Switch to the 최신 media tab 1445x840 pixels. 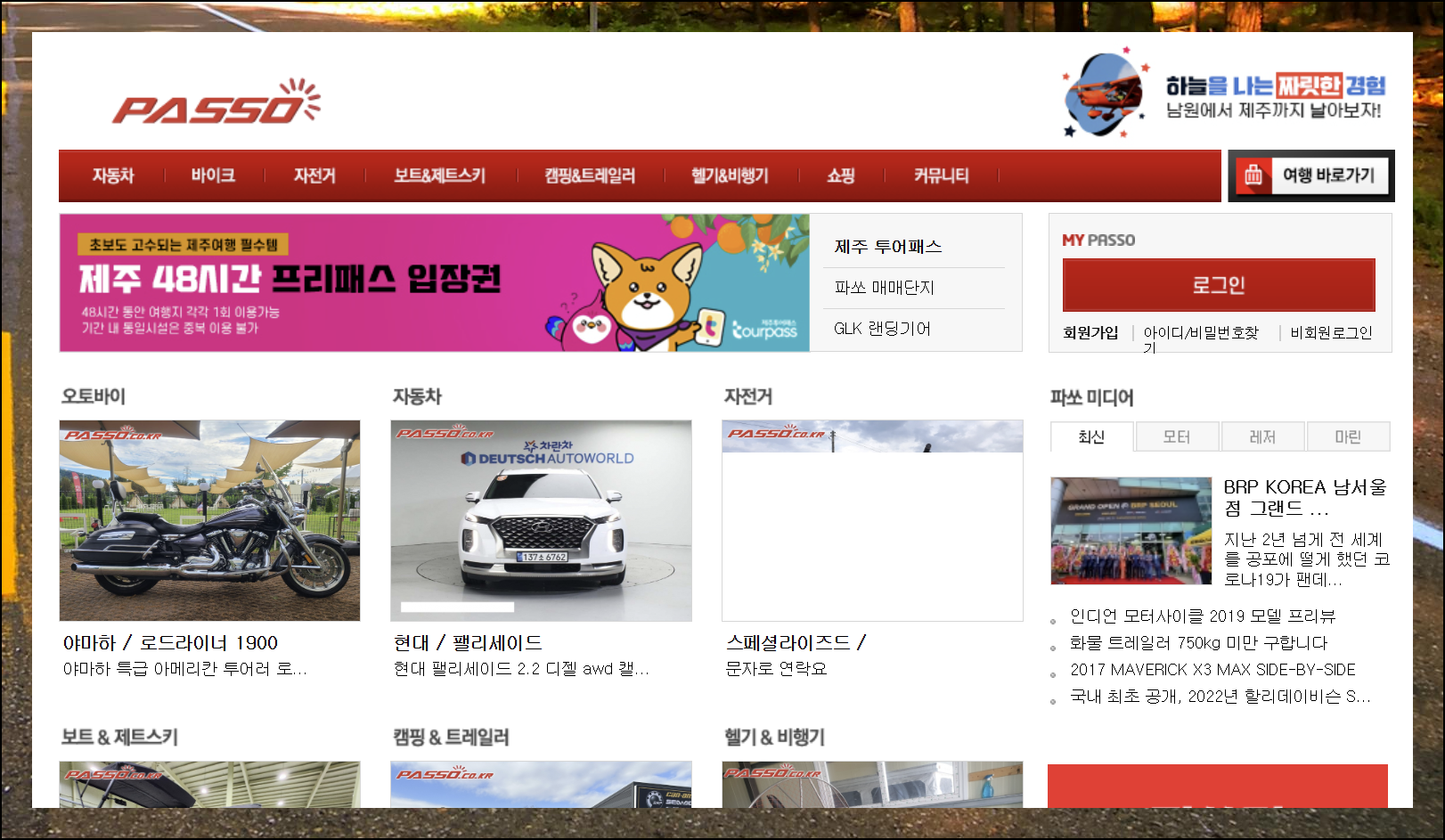(1091, 436)
